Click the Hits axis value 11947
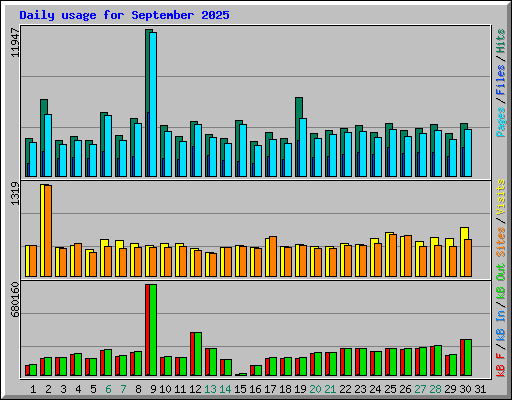Image resolution: width=512 pixels, height=400 pixels. (x=15, y=42)
